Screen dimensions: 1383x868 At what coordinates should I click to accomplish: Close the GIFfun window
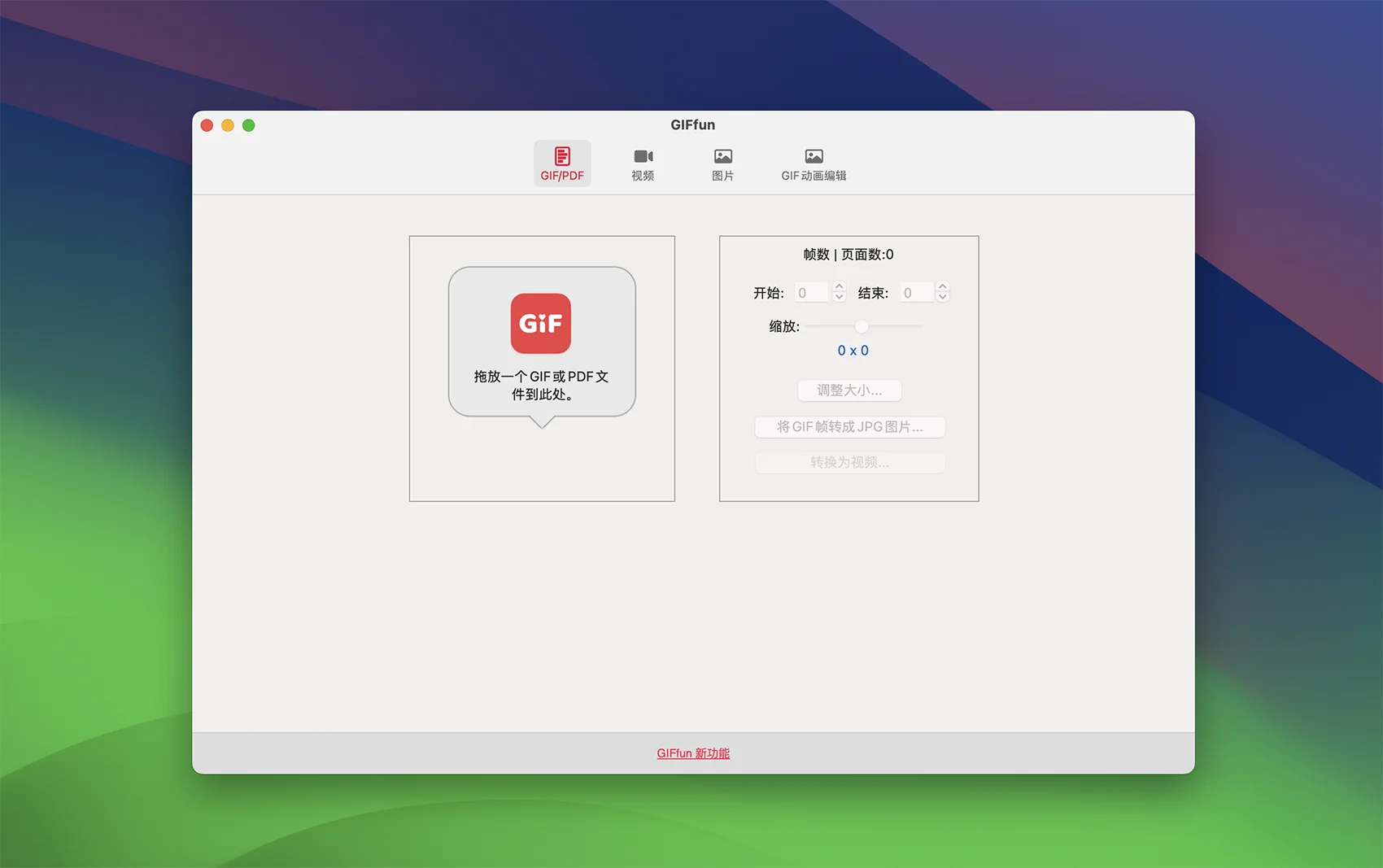[x=207, y=125]
